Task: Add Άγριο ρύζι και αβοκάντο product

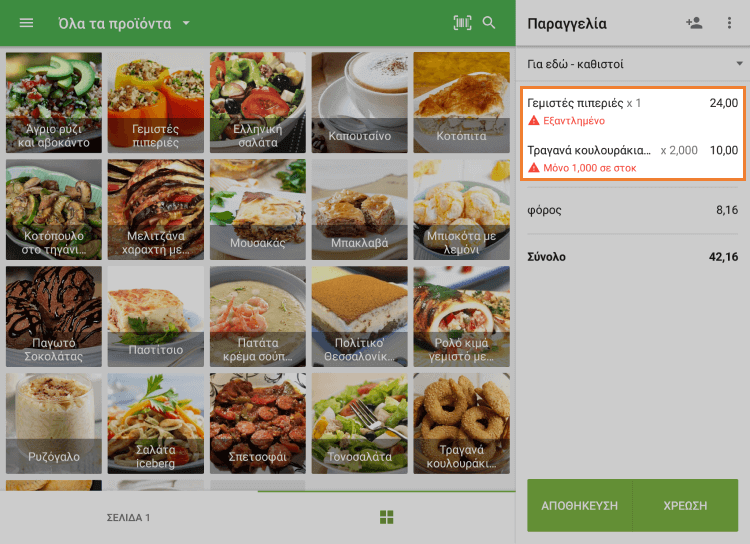Action: [54, 102]
